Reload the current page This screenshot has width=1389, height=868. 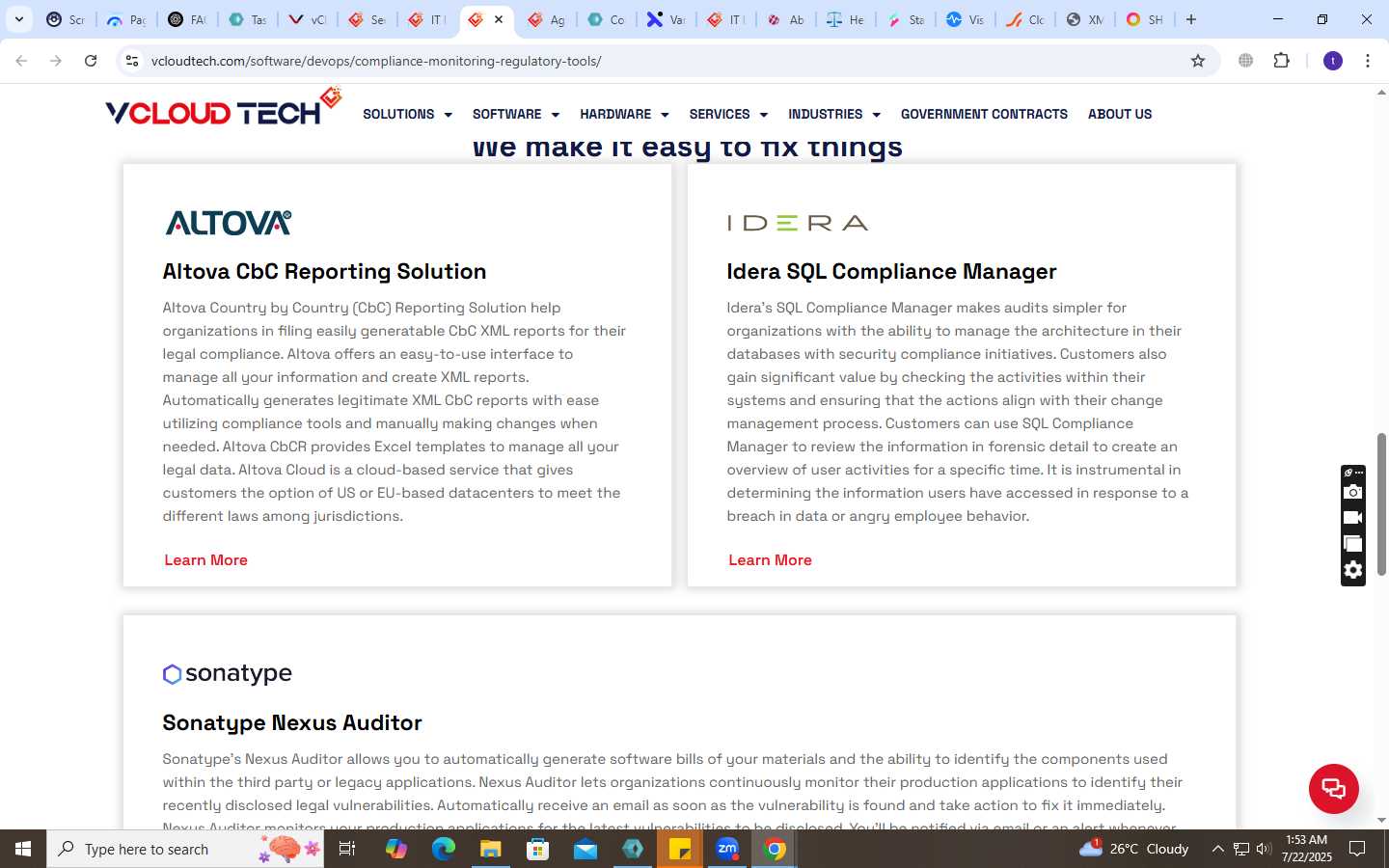tap(91, 61)
